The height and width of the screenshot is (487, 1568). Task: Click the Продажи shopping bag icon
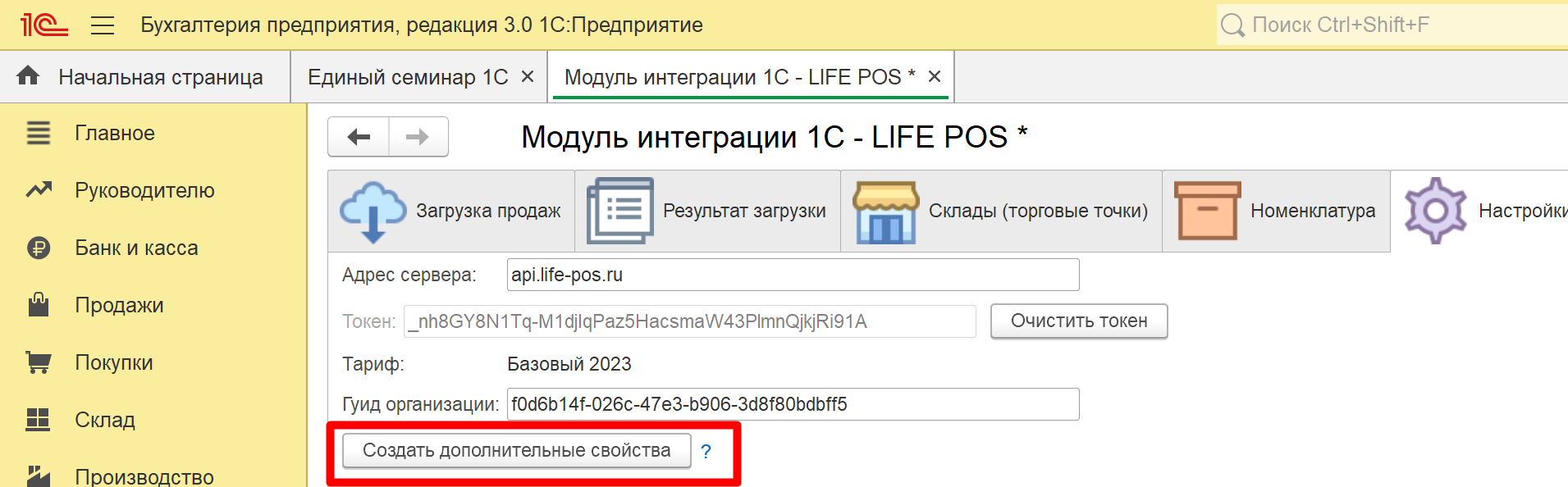pyautogui.click(x=39, y=304)
